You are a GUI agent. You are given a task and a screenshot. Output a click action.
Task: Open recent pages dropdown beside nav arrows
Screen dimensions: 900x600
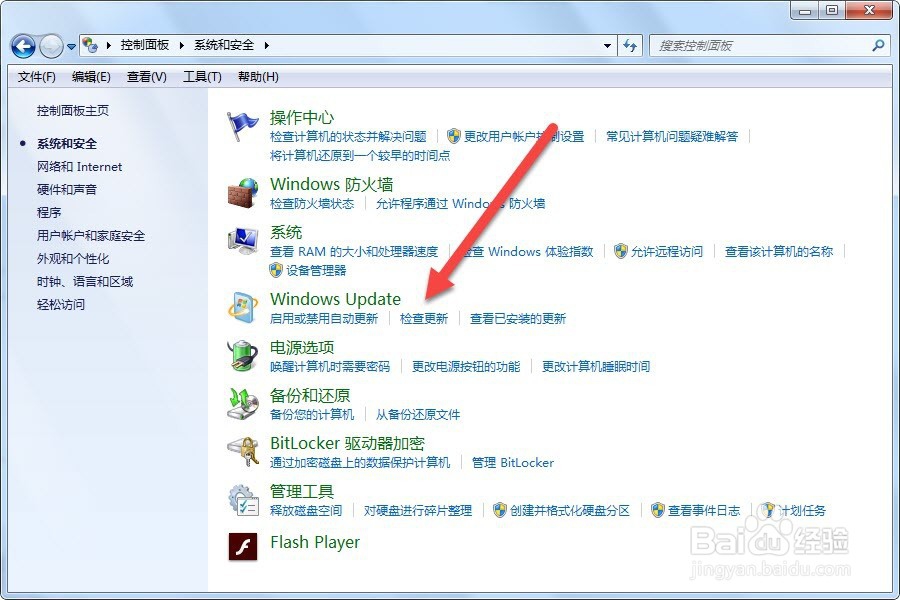coord(71,47)
